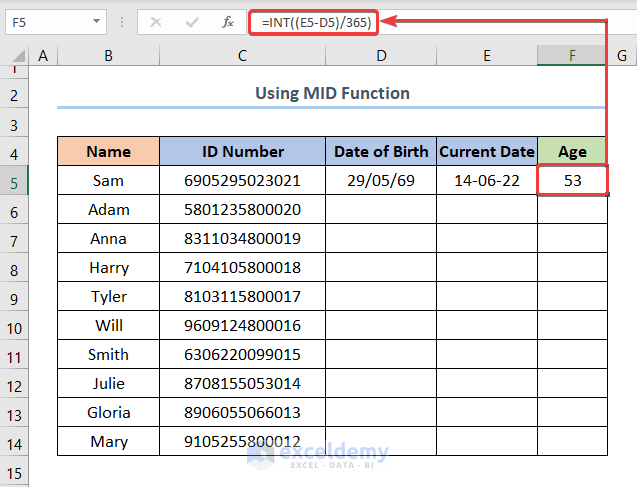The image size is (637, 487).
Task: Select the column C header
Action: click(x=242, y=57)
